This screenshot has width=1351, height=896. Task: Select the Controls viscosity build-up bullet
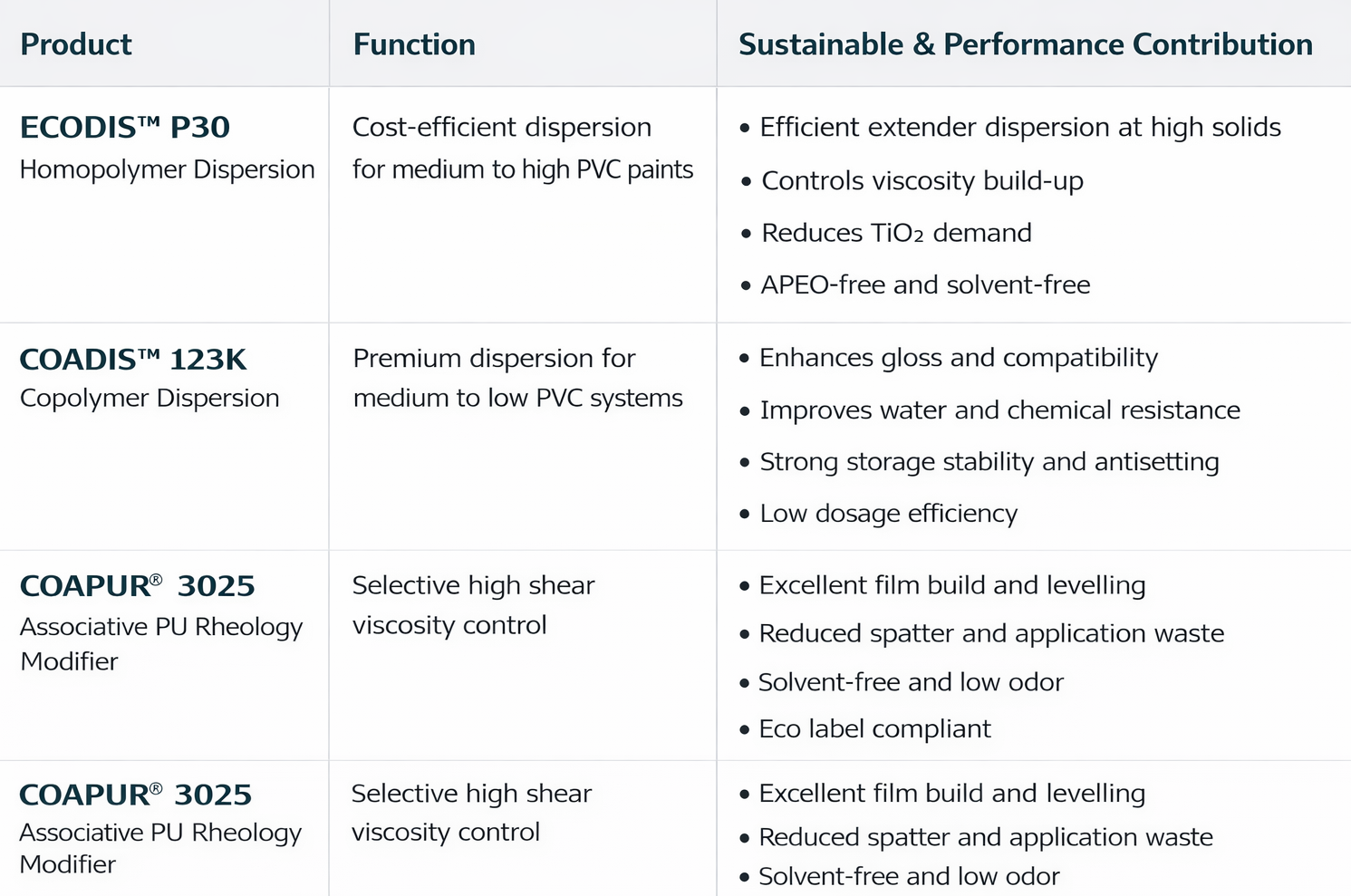coord(922,181)
